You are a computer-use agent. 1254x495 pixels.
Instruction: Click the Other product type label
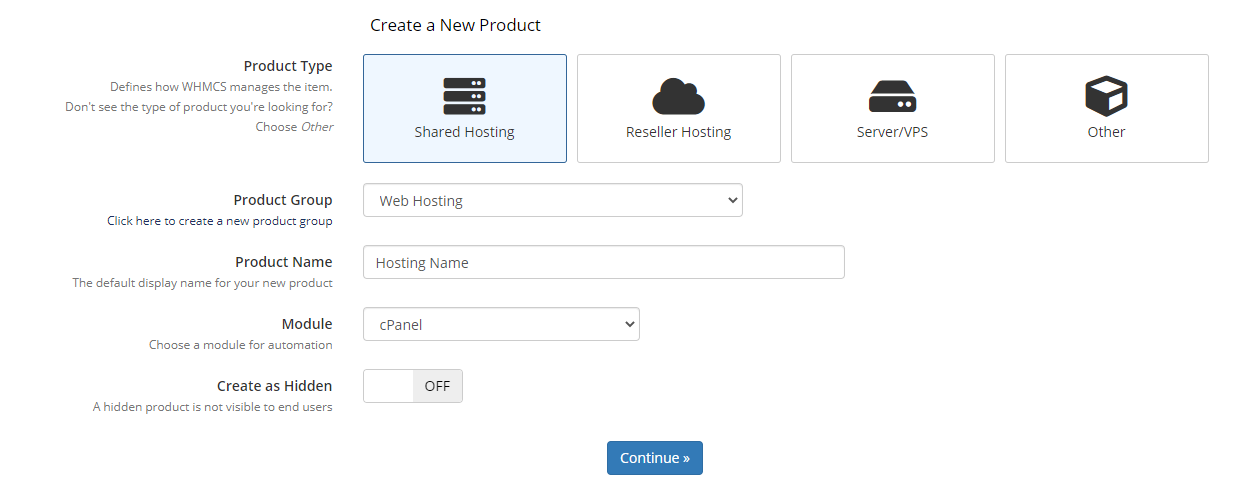[x=1107, y=132]
